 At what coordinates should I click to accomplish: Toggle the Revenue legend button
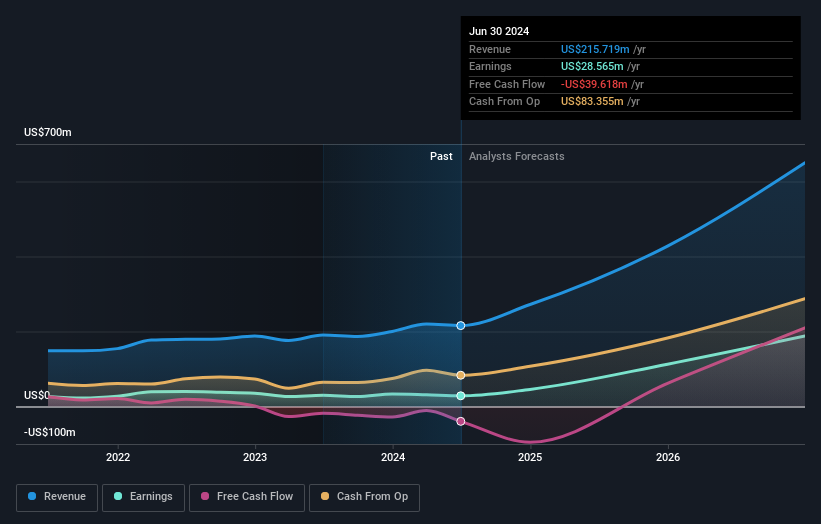click(x=57, y=497)
